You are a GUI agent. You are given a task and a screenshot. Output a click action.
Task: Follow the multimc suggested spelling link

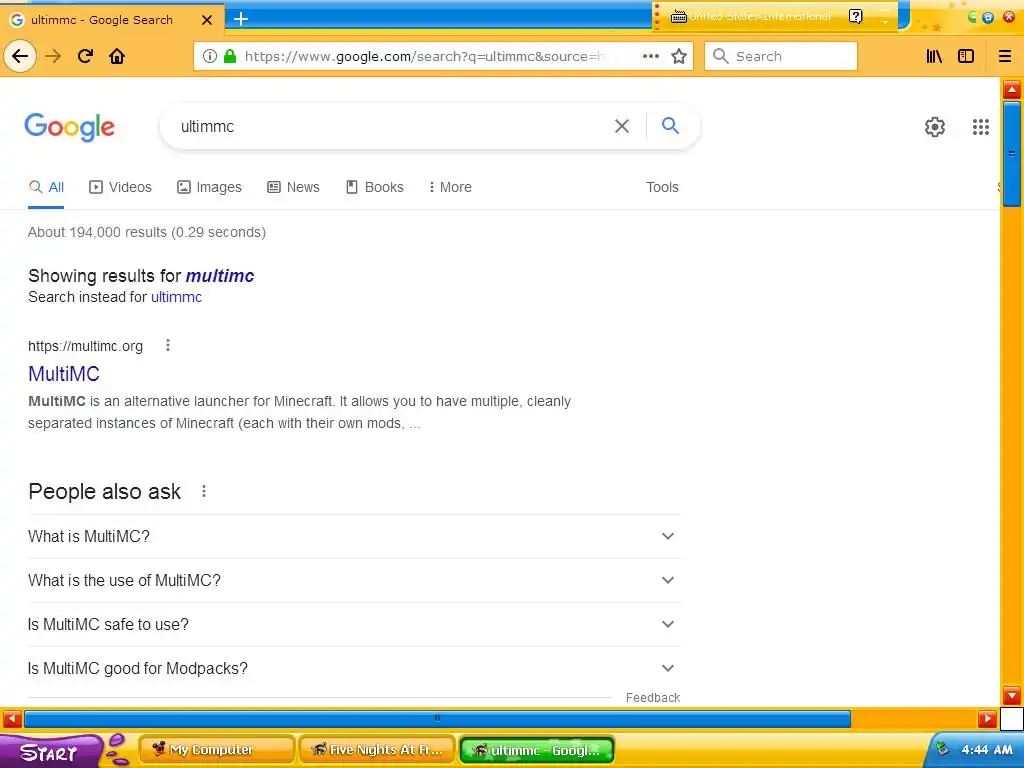[x=220, y=276]
